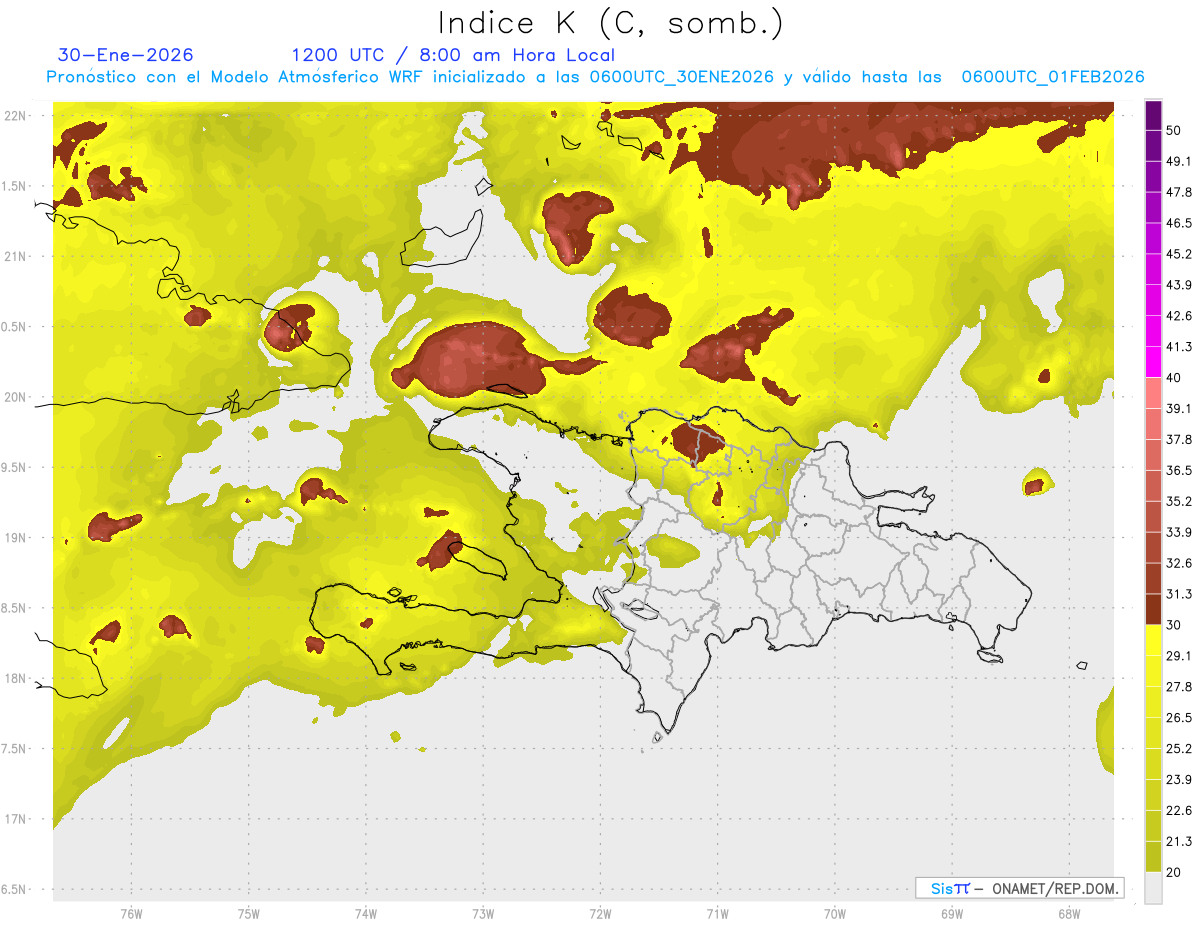Click the salmon legend band between 39.1 and 40
Screen dimensions: 1200x927
[x=1153, y=393]
